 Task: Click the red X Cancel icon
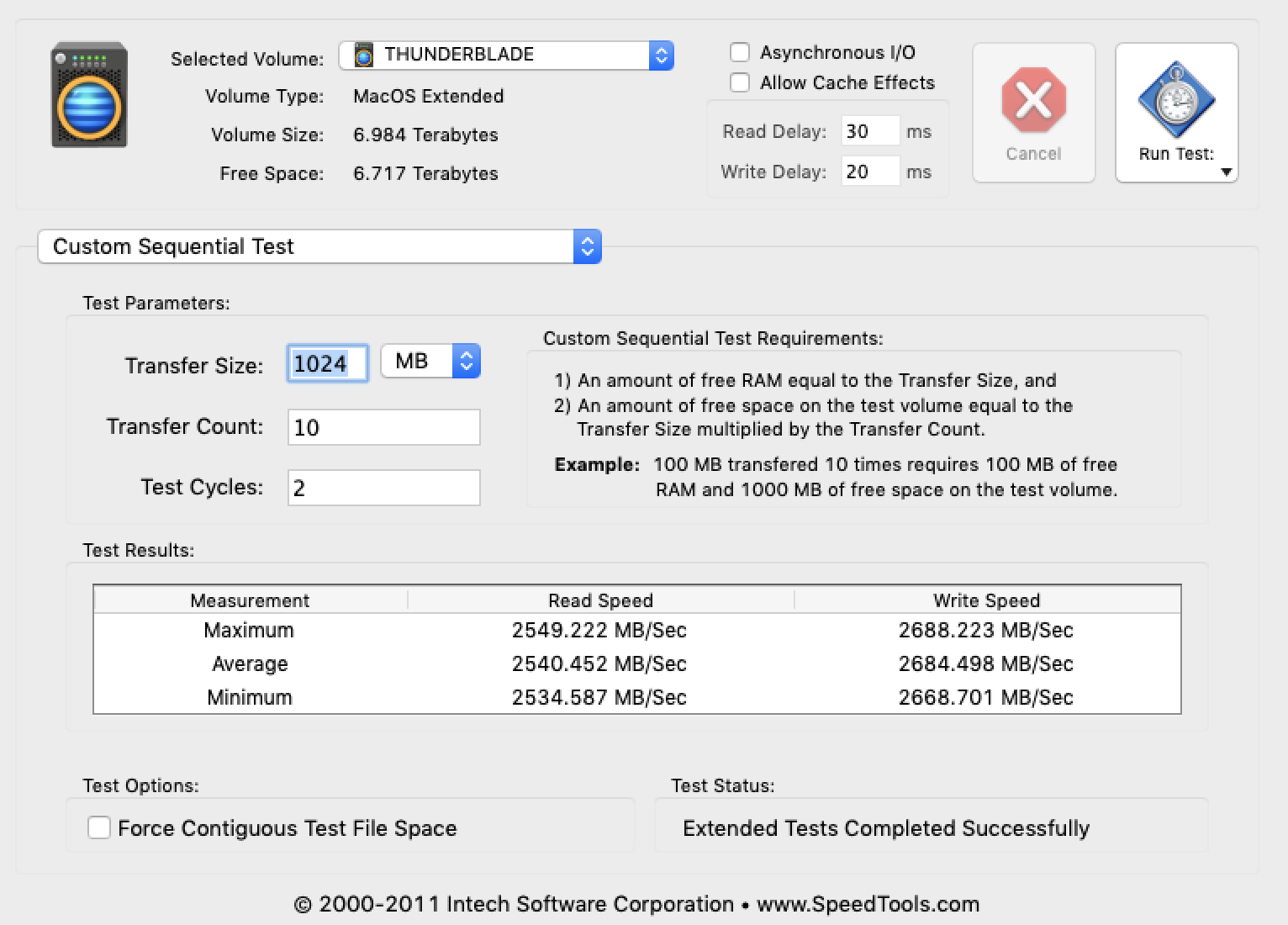click(x=1033, y=101)
